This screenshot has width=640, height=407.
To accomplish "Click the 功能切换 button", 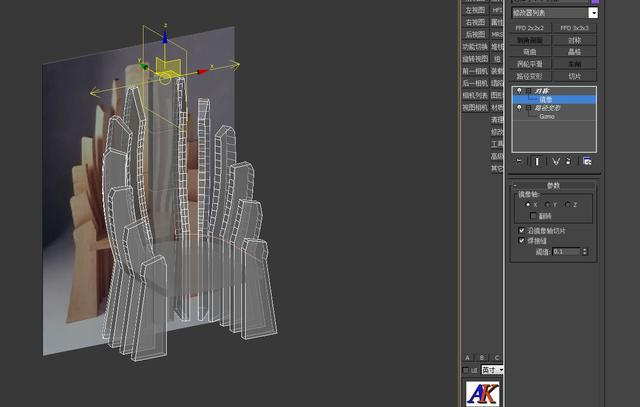I will [475, 47].
